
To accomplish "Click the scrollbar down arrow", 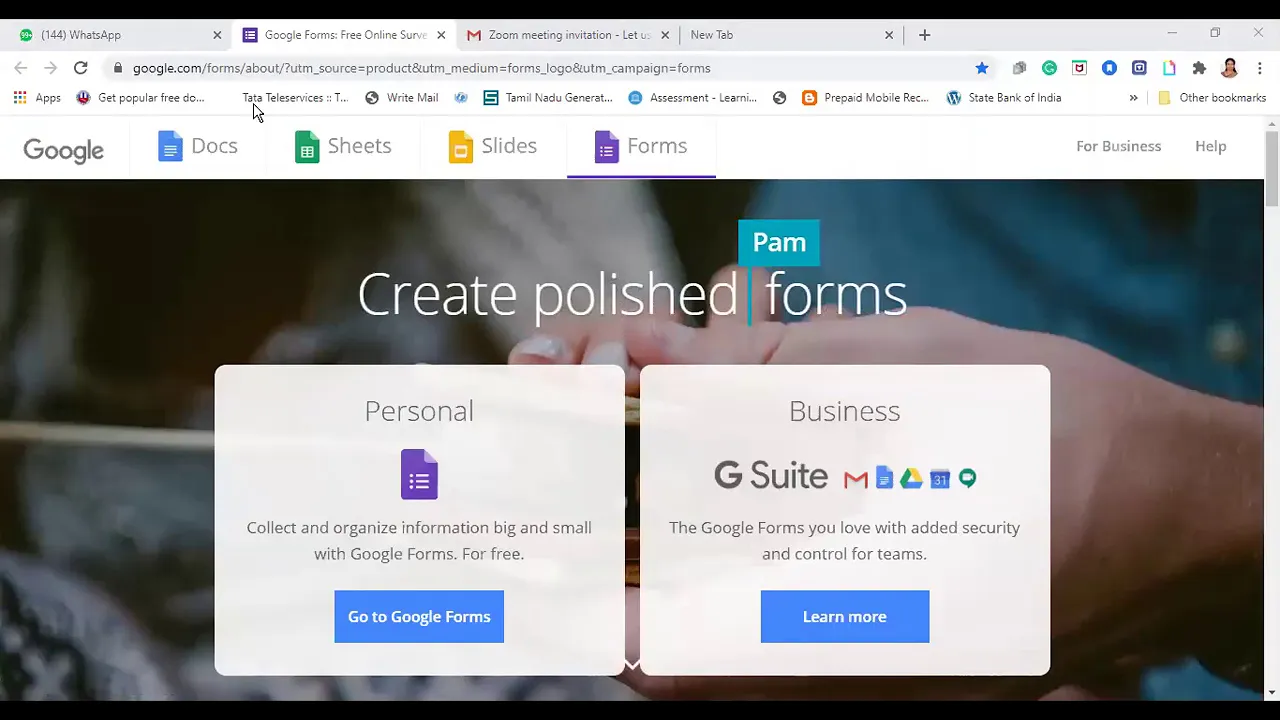I will click(1272, 692).
